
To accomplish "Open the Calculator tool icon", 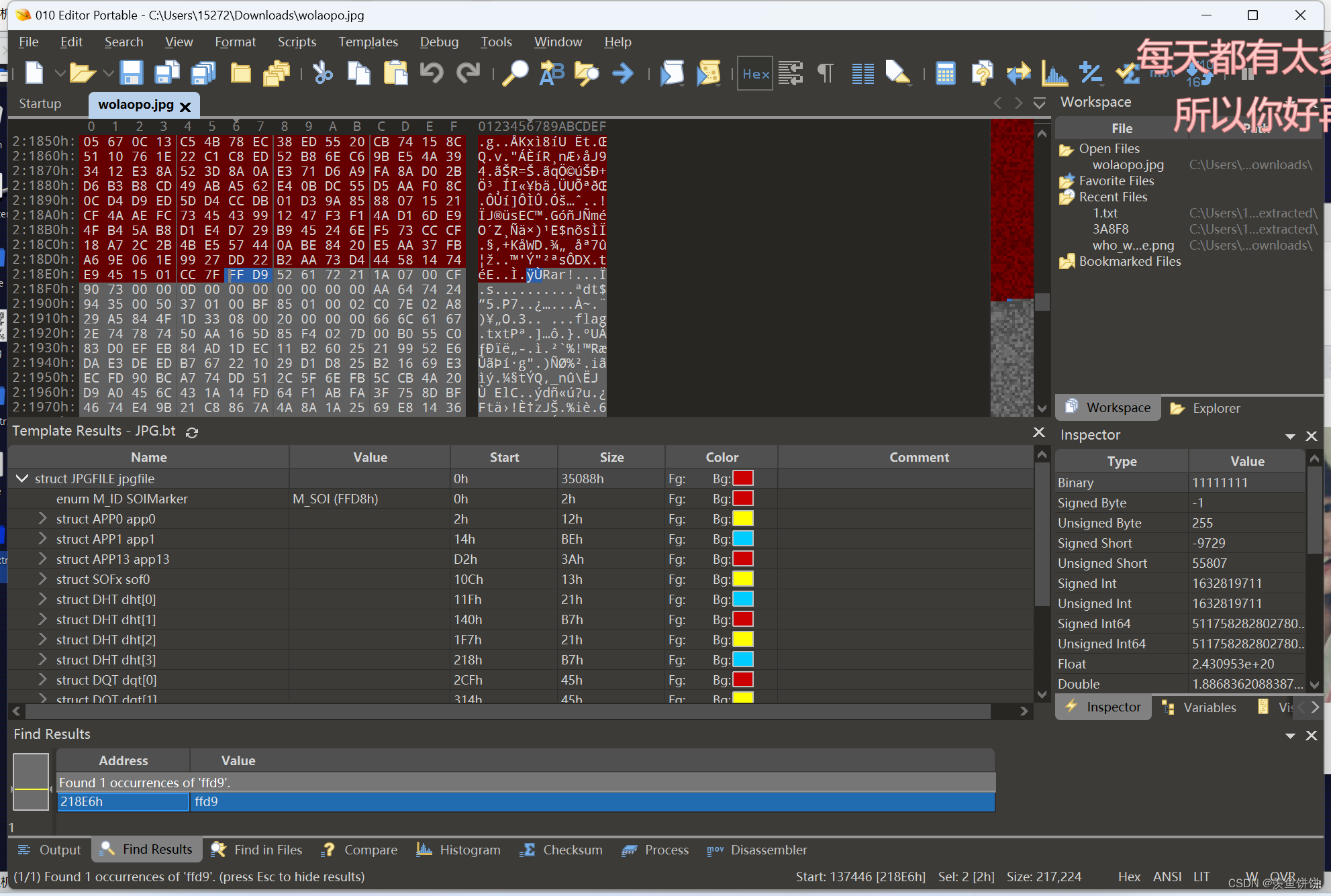I will point(945,72).
